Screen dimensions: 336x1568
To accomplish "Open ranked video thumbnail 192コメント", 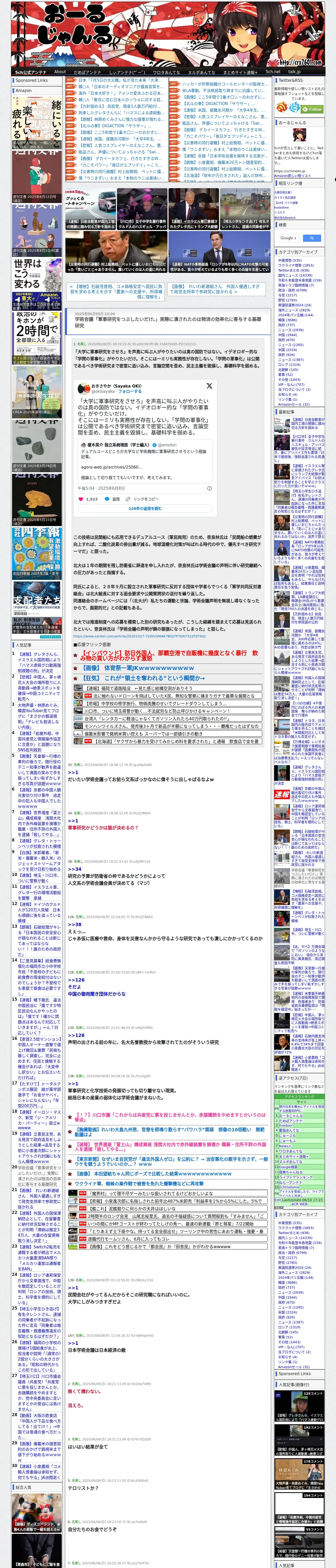I will 299,1441.
